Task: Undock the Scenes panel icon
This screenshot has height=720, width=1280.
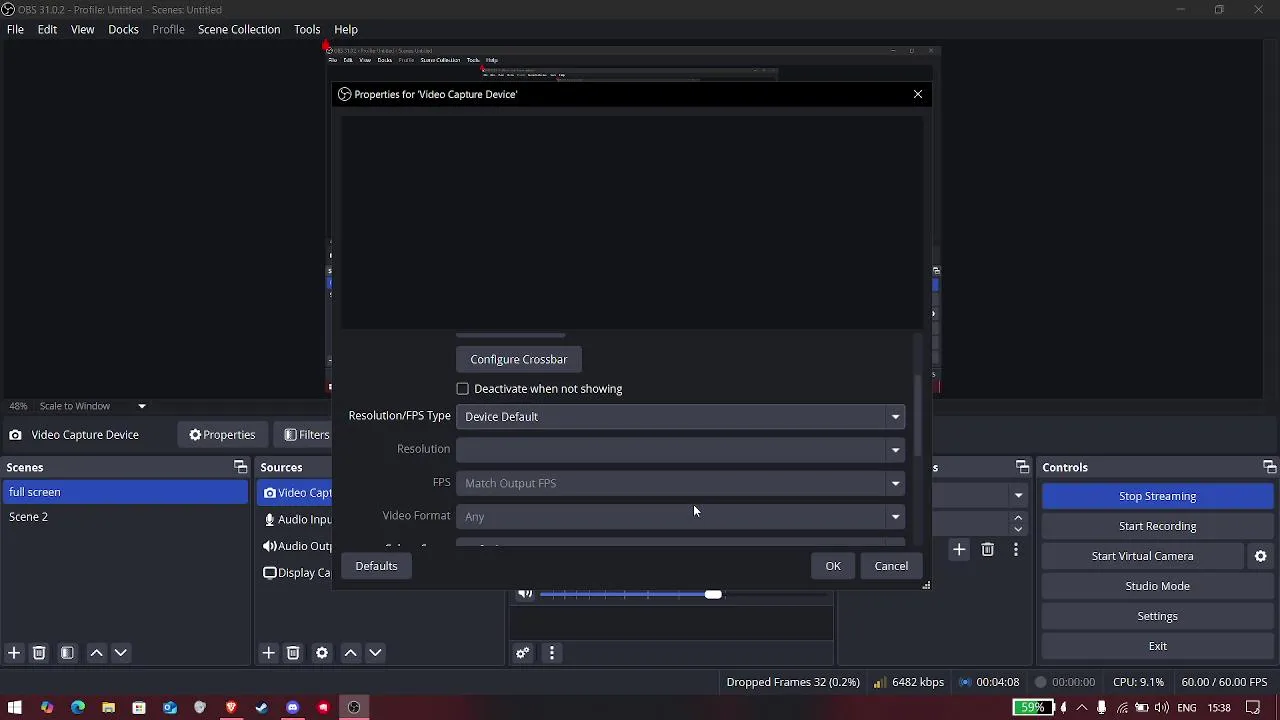Action: point(240,467)
